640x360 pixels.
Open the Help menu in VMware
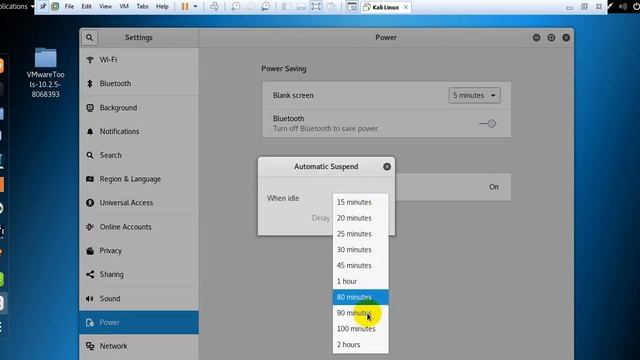click(x=162, y=7)
